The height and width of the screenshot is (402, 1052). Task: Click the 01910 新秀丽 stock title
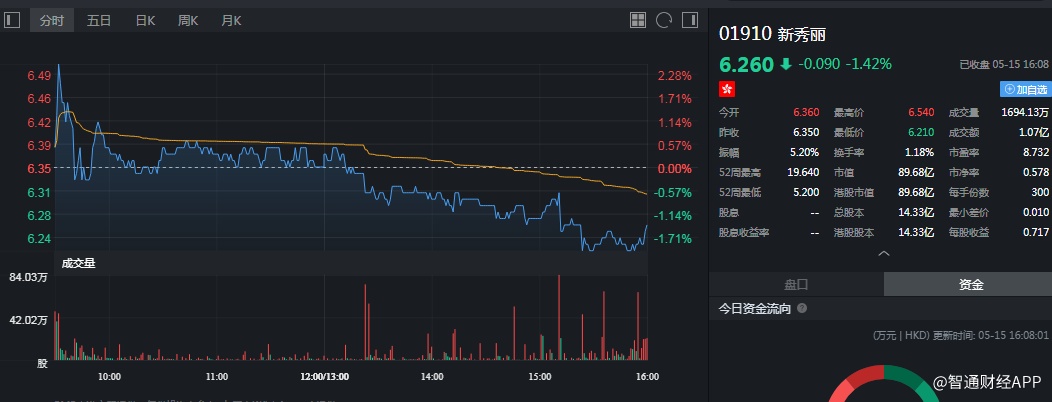pos(772,33)
